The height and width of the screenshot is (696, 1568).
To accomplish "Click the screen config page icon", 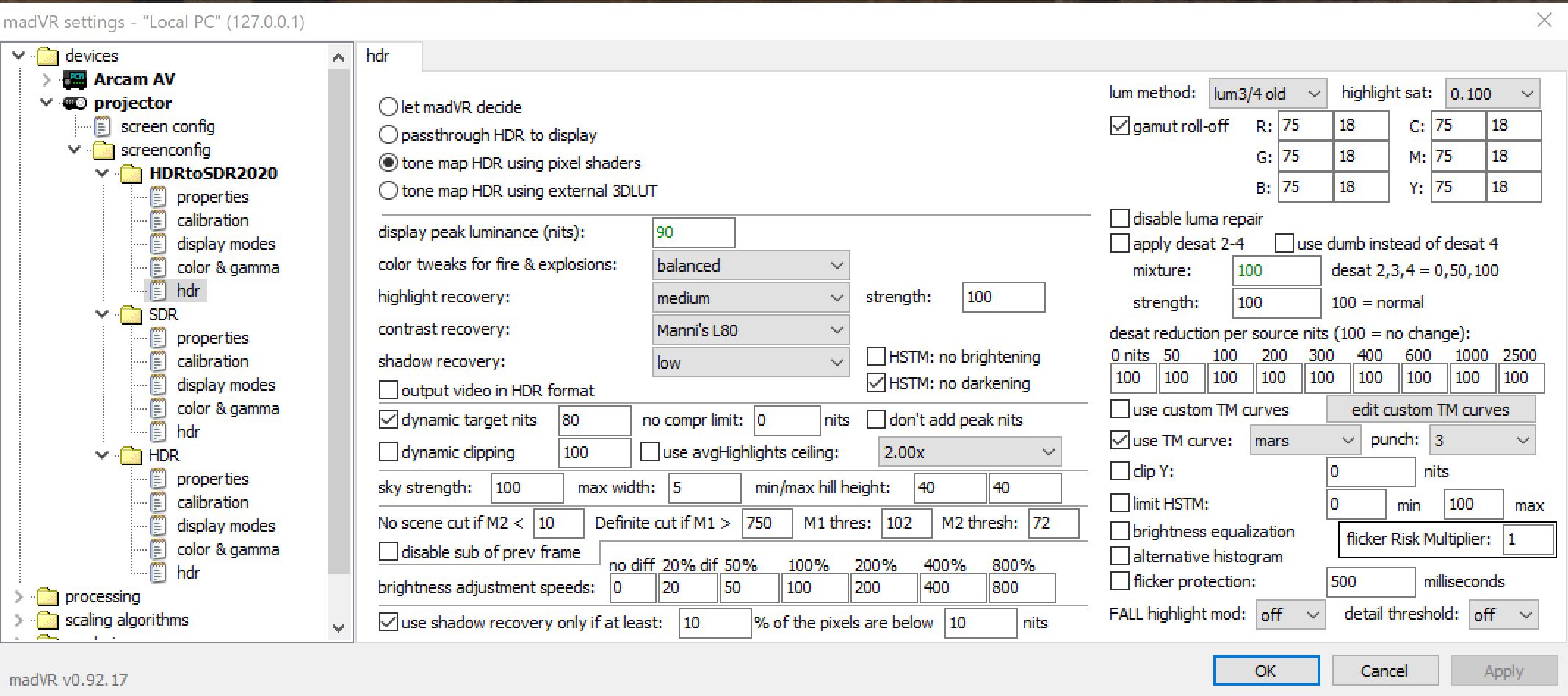I will 103,126.
